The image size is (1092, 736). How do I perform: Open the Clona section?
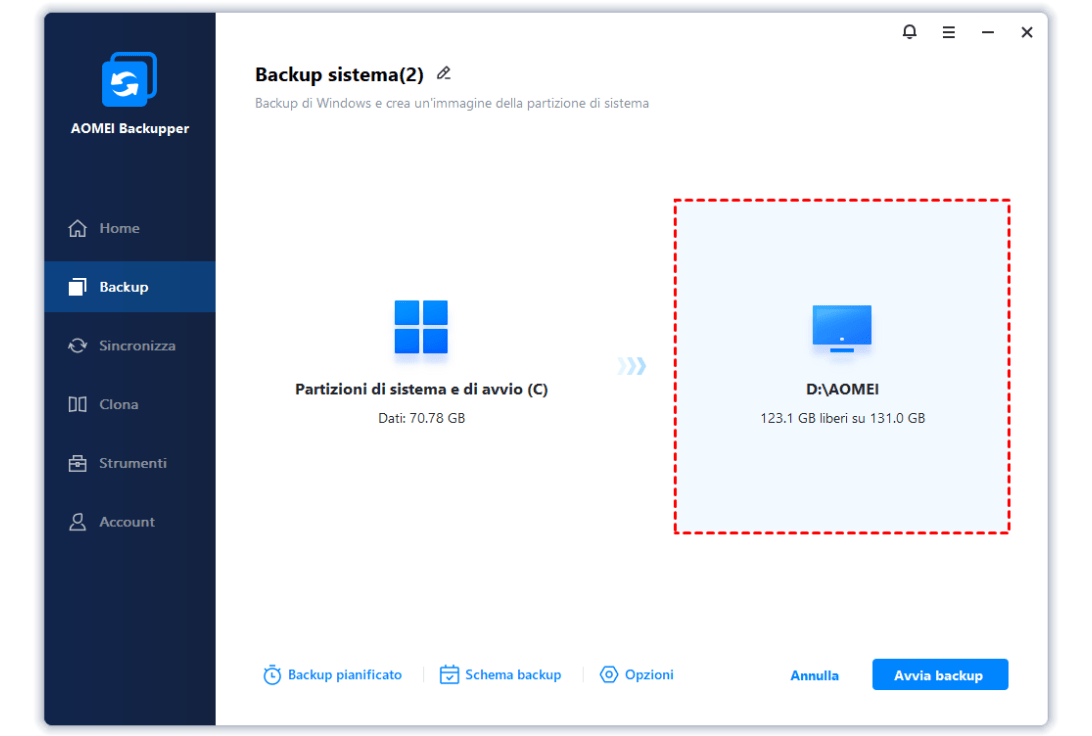tap(130, 404)
